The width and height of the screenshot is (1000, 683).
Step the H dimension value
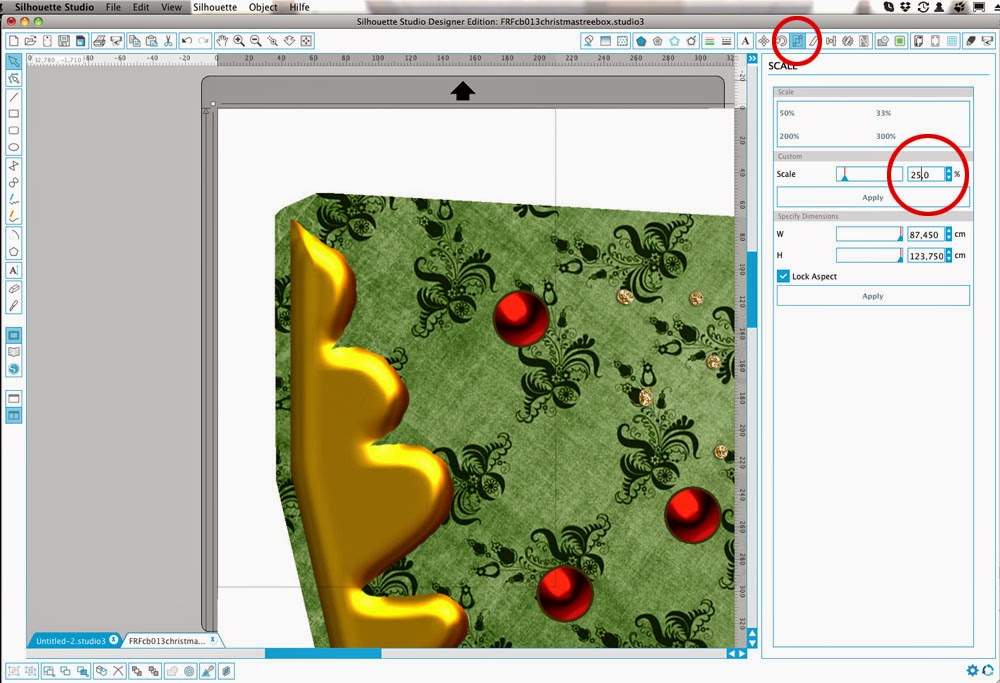tap(948, 256)
